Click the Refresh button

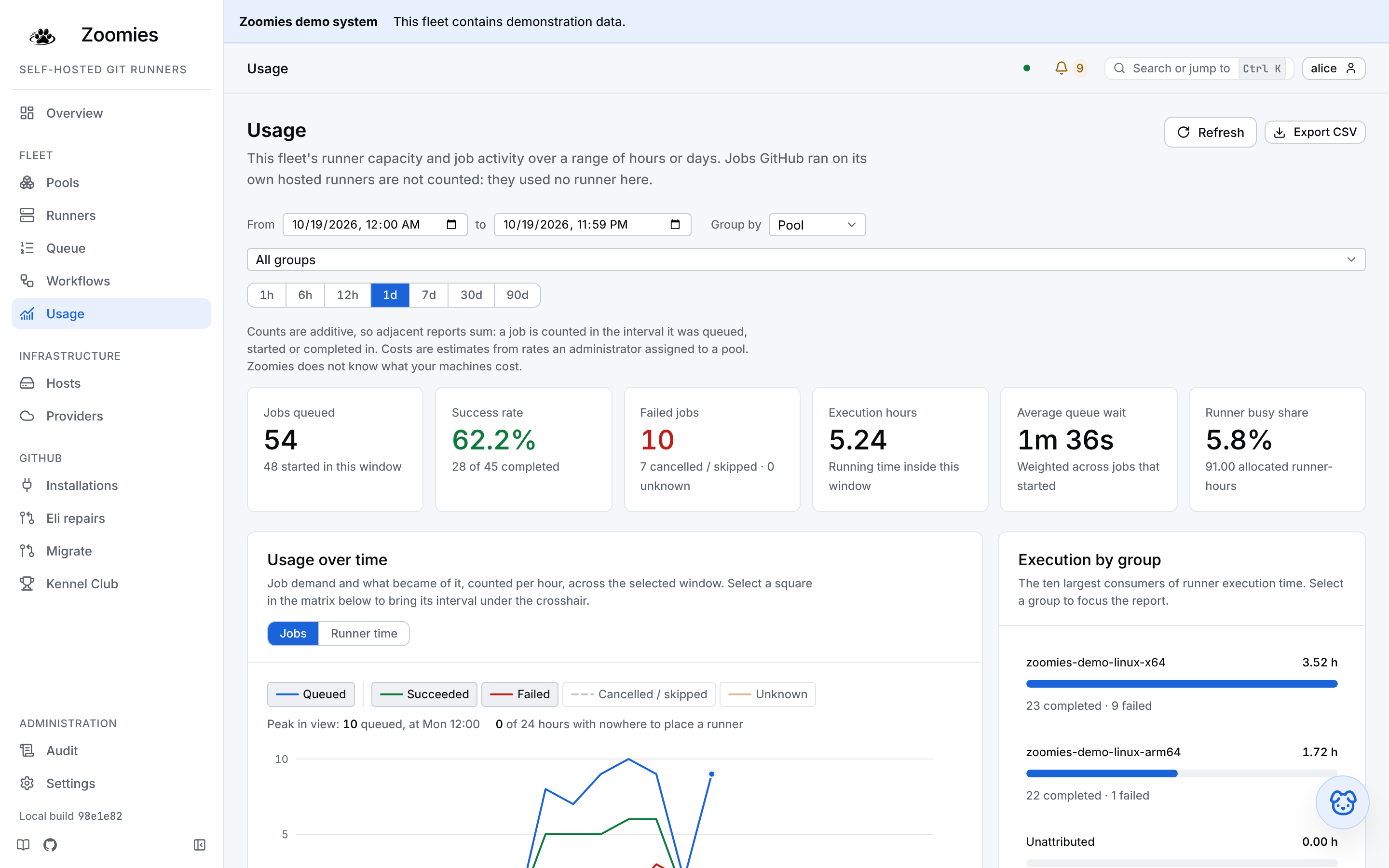(1210, 132)
